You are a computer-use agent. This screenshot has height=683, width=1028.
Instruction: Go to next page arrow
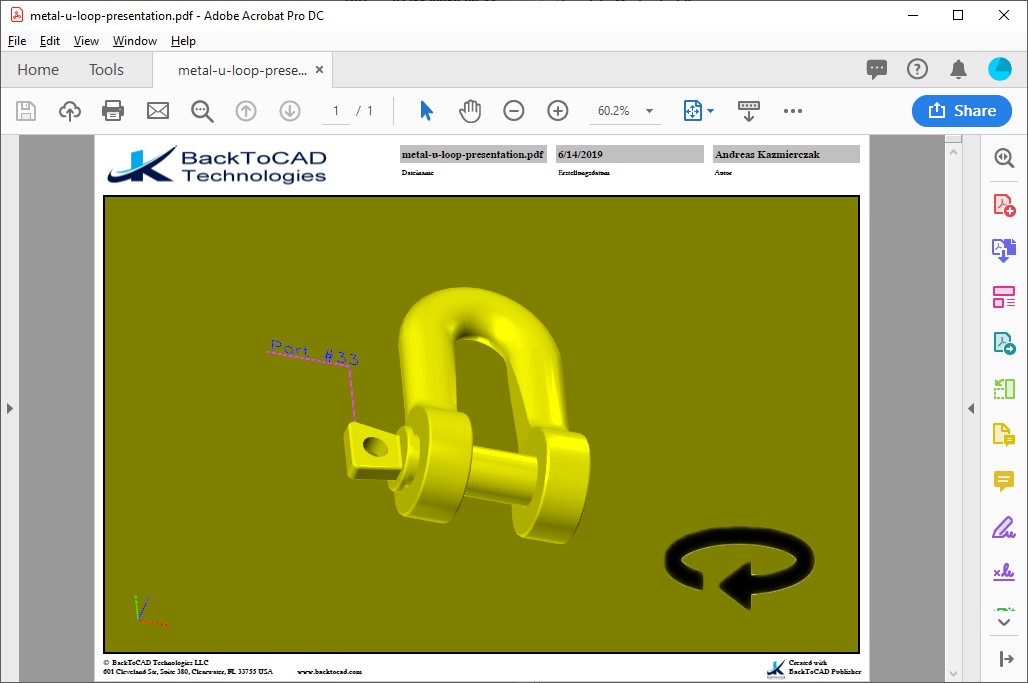pyautogui.click(x=290, y=111)
